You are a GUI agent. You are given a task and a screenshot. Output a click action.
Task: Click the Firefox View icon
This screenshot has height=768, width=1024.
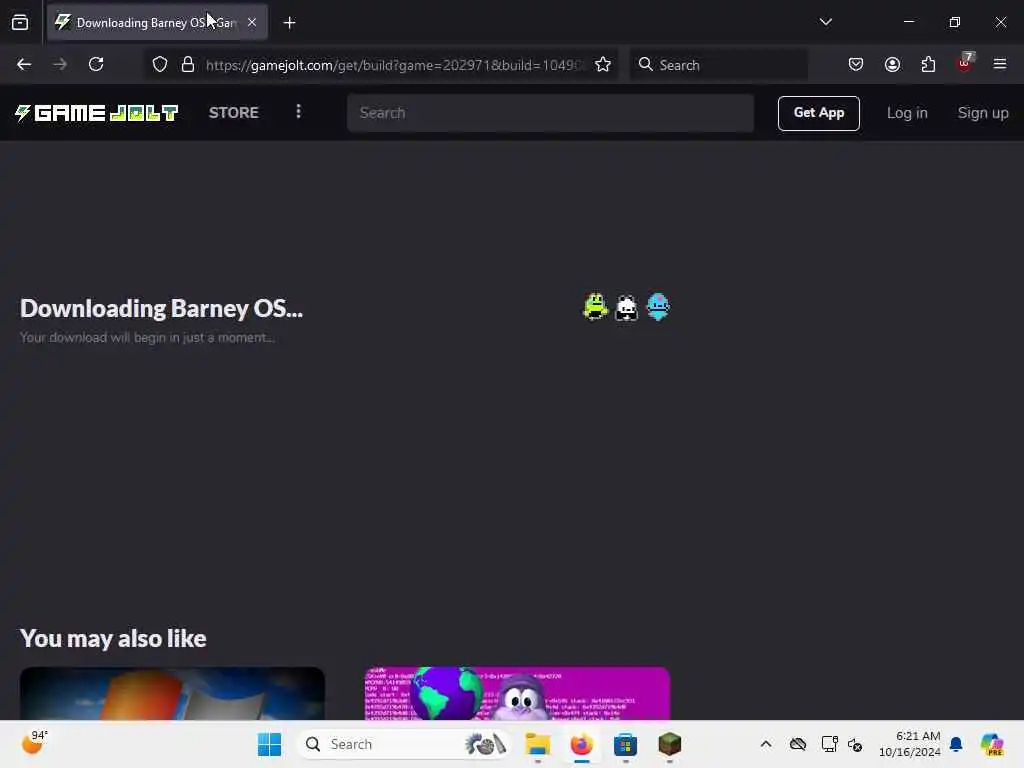(20, 23)
